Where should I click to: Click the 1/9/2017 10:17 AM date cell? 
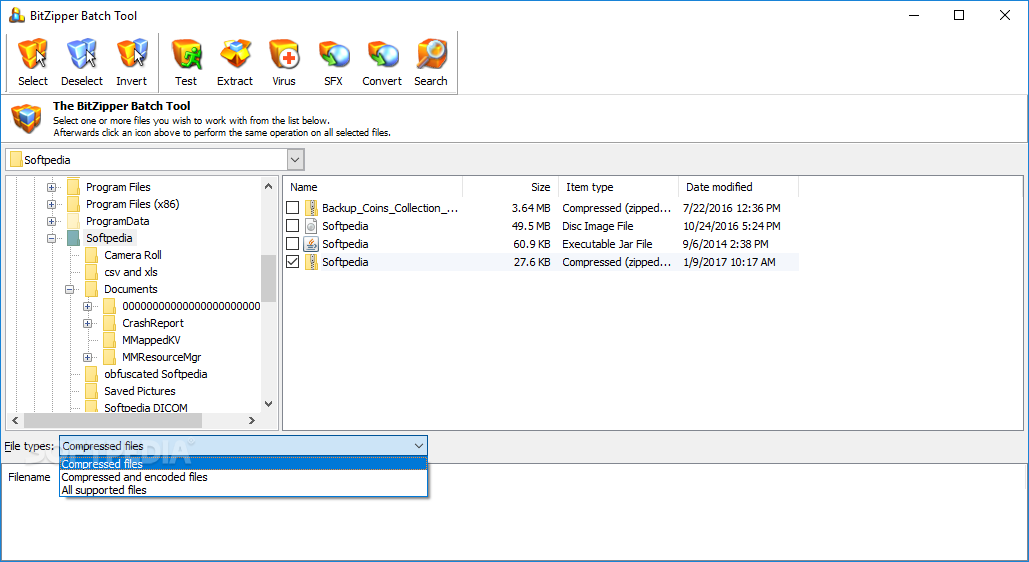click(729, 262)
